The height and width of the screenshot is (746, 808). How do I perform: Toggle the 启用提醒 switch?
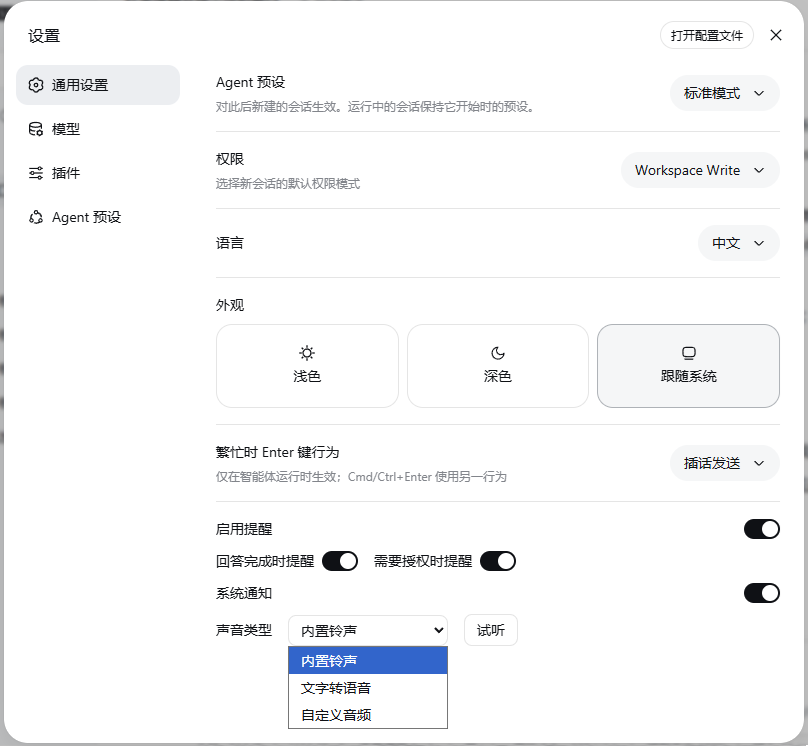click(762, 529)
